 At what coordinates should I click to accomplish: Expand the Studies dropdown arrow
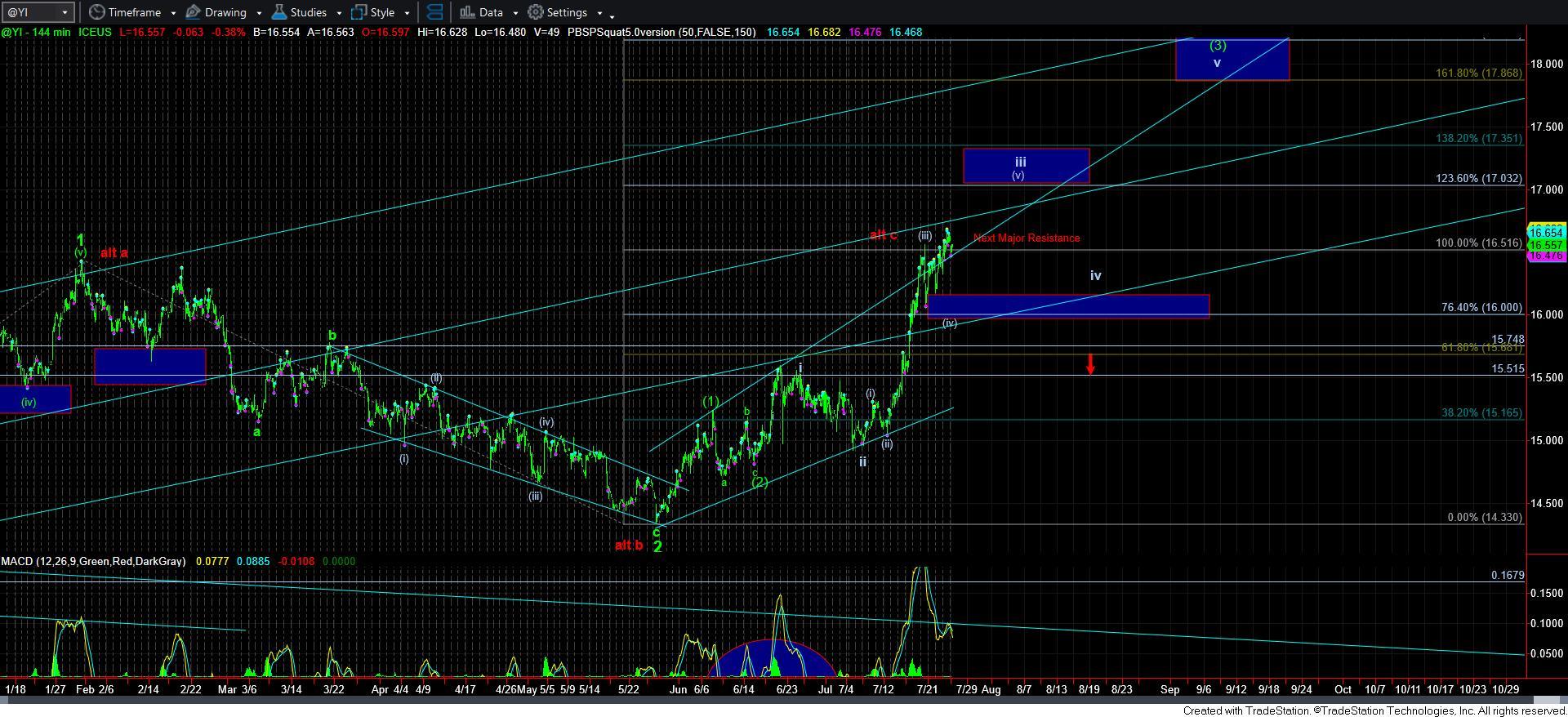click(x=338, y=13)
